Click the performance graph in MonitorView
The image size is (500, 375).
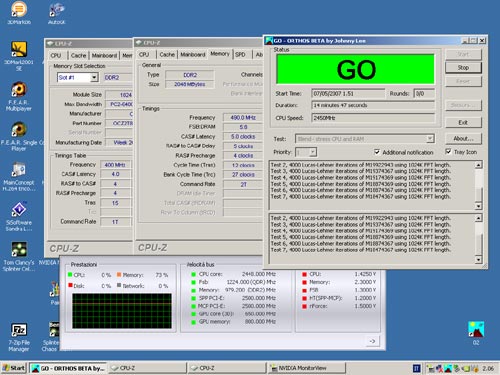point(122,311)
